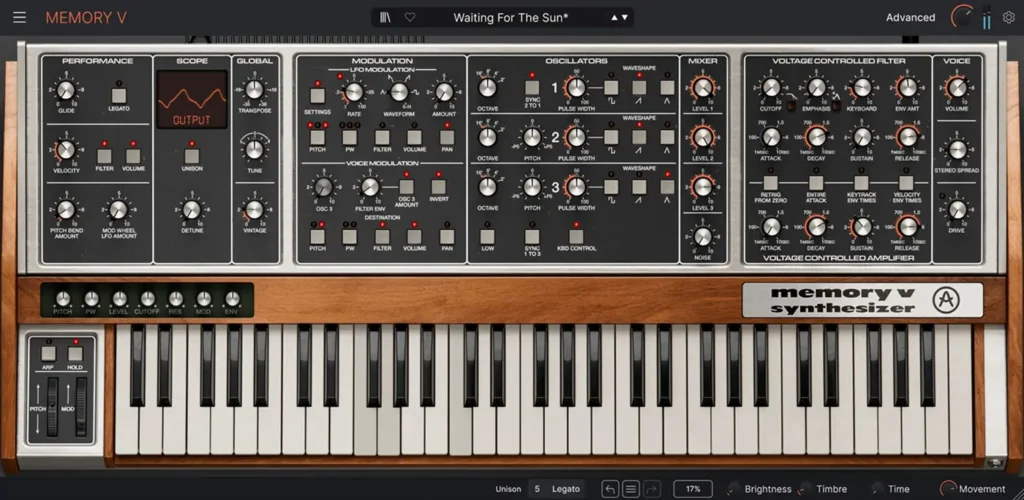The image size is (1024, 500).
Task: Select oscillator 1 sawtooth waveshape
Action: click(639, 87)
